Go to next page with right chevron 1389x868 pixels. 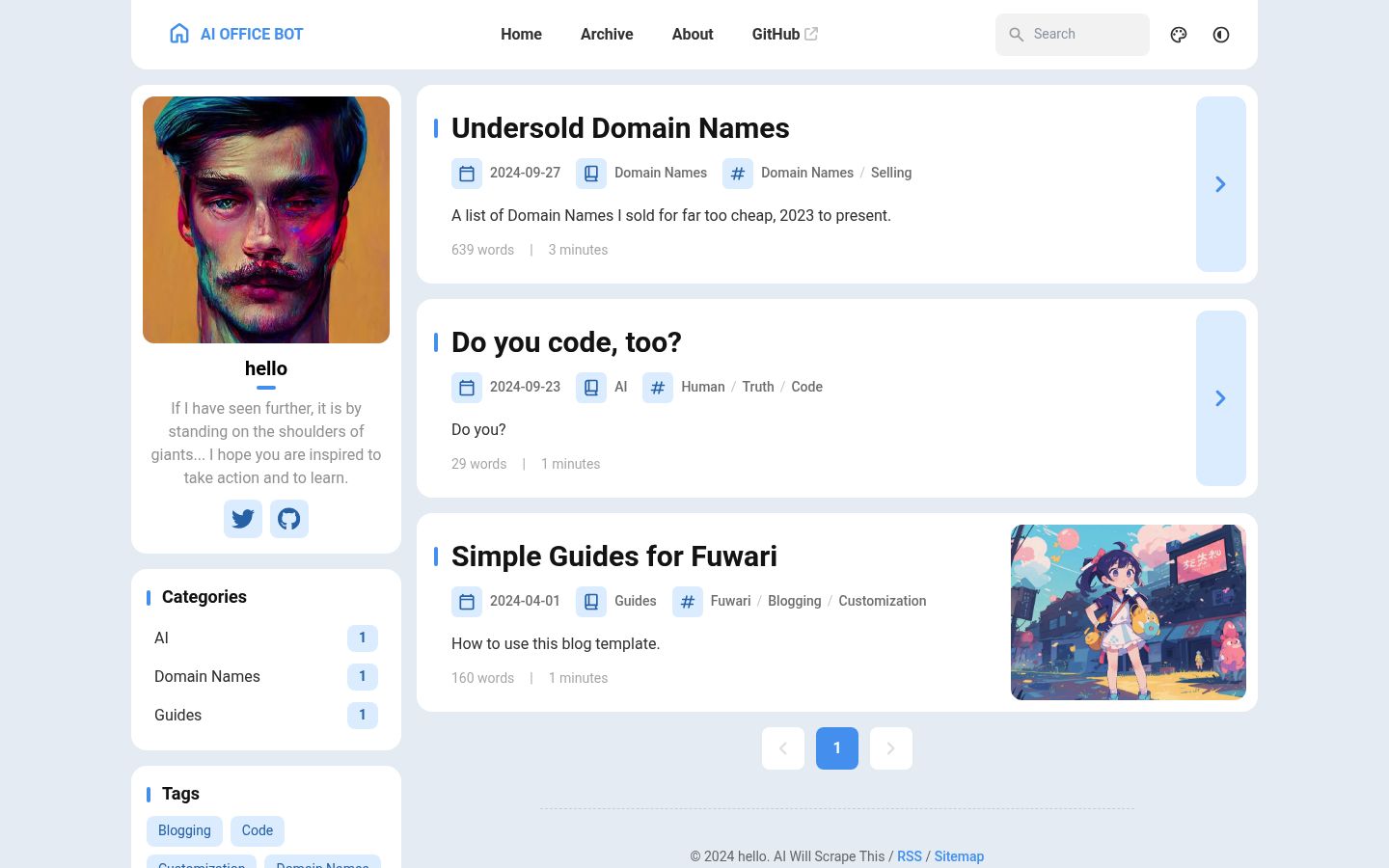pos(891,748)
